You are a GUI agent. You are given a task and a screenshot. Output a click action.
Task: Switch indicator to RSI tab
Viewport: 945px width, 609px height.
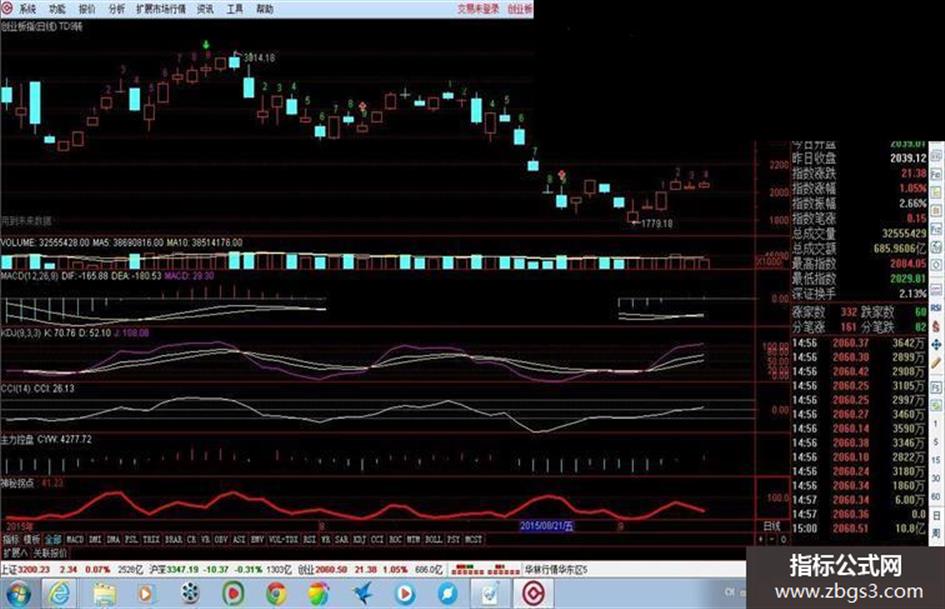(x=309, y=540)
